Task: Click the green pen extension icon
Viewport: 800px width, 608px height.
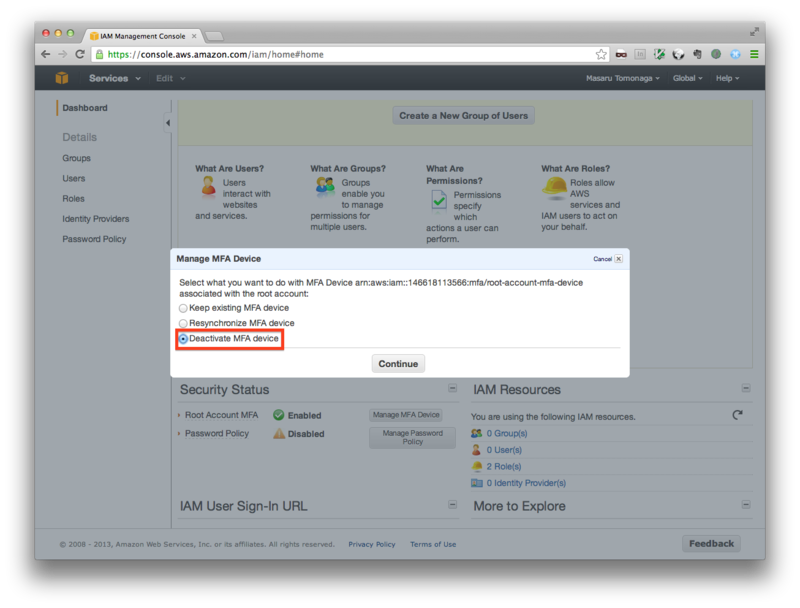Action: point(659,54)
